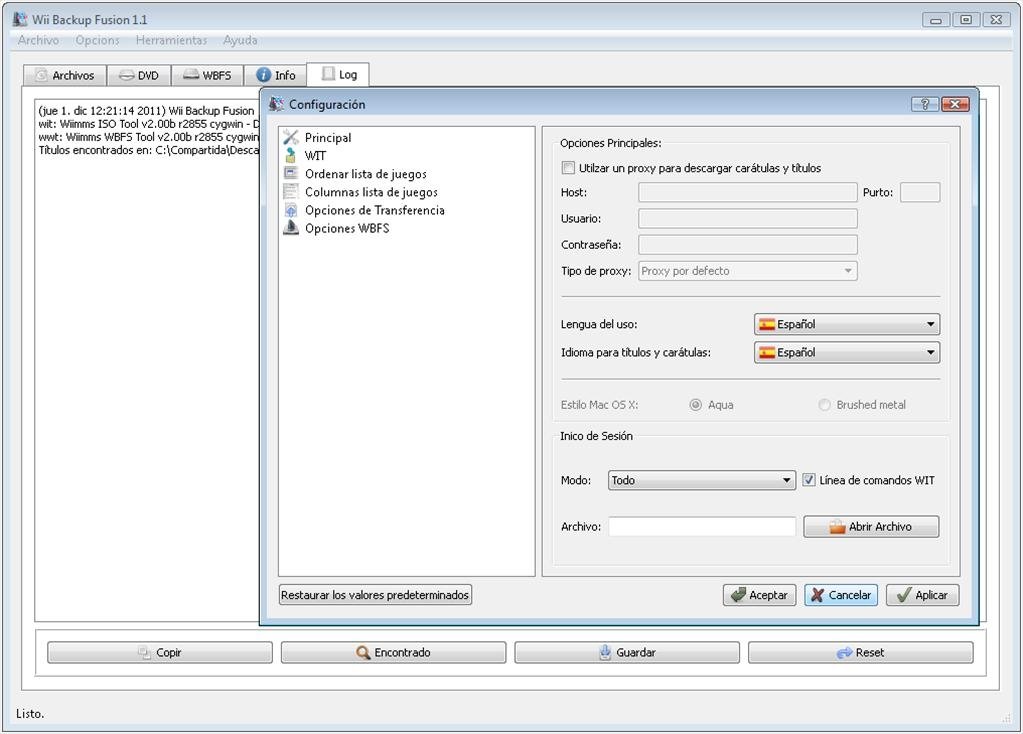Click the Ordenar lista de juegos icon
Image resolution: width=1023 pixels, height=734 pixels.
[291, 174]
